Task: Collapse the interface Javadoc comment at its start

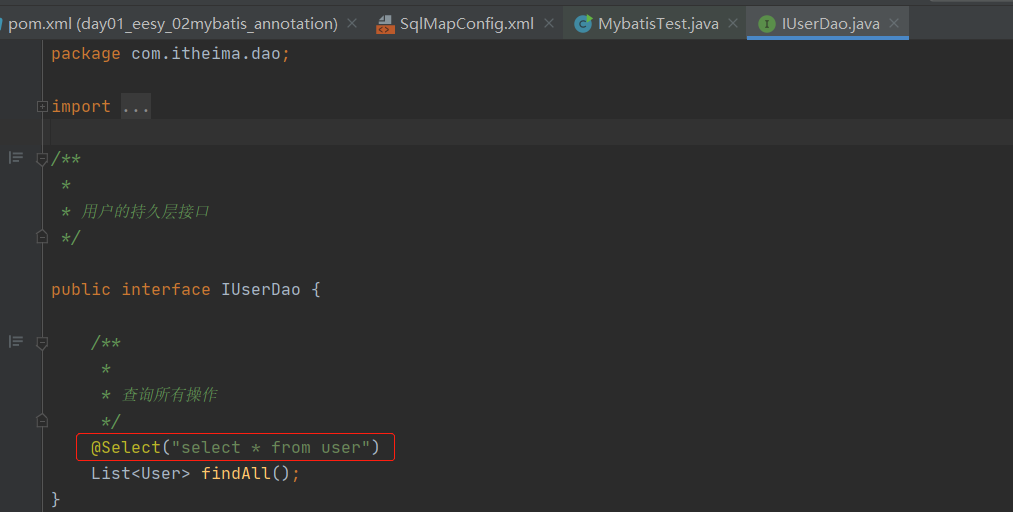Action: pos(42,159)
